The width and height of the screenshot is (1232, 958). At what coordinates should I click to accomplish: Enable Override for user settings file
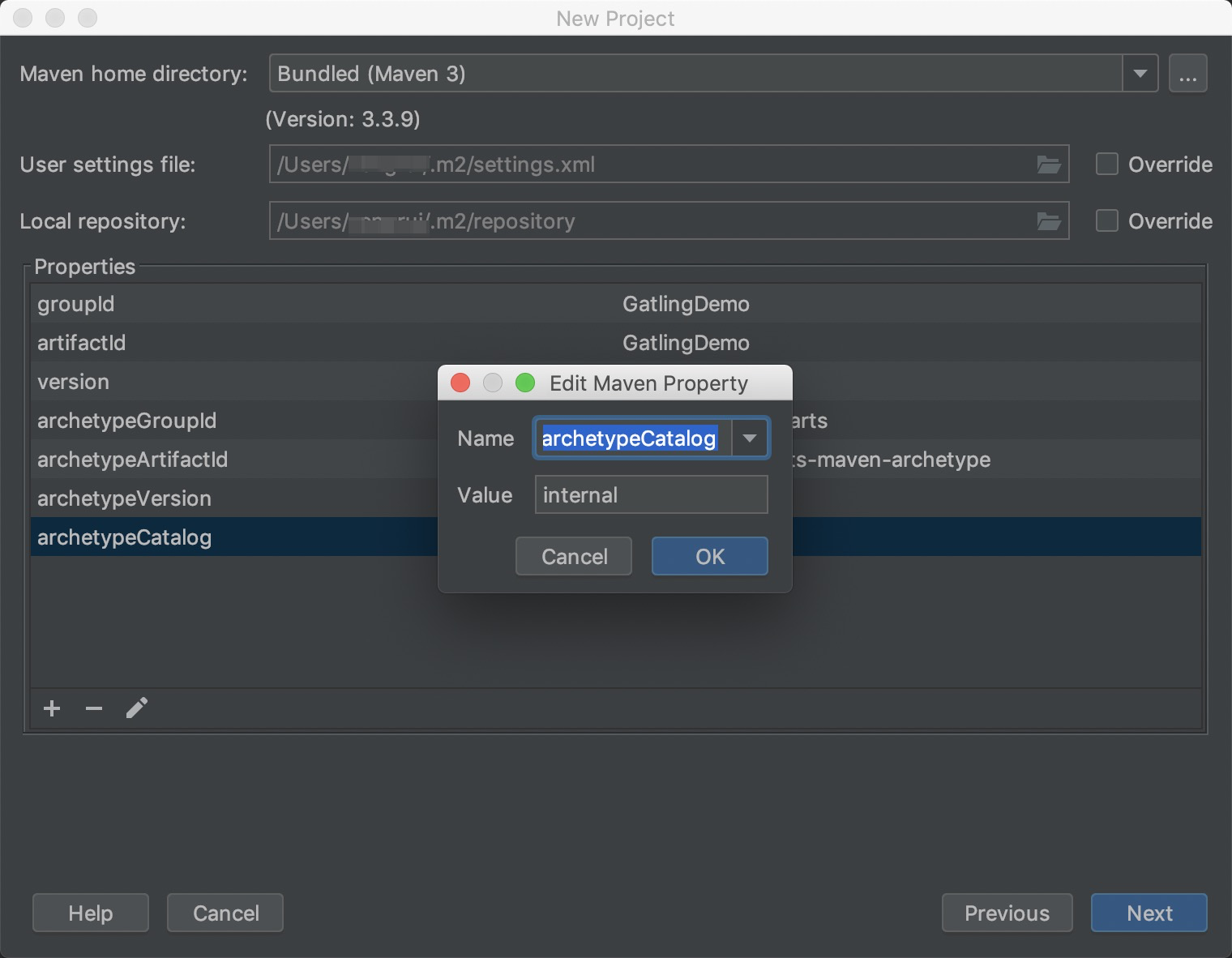click(x=1107, y=165)
